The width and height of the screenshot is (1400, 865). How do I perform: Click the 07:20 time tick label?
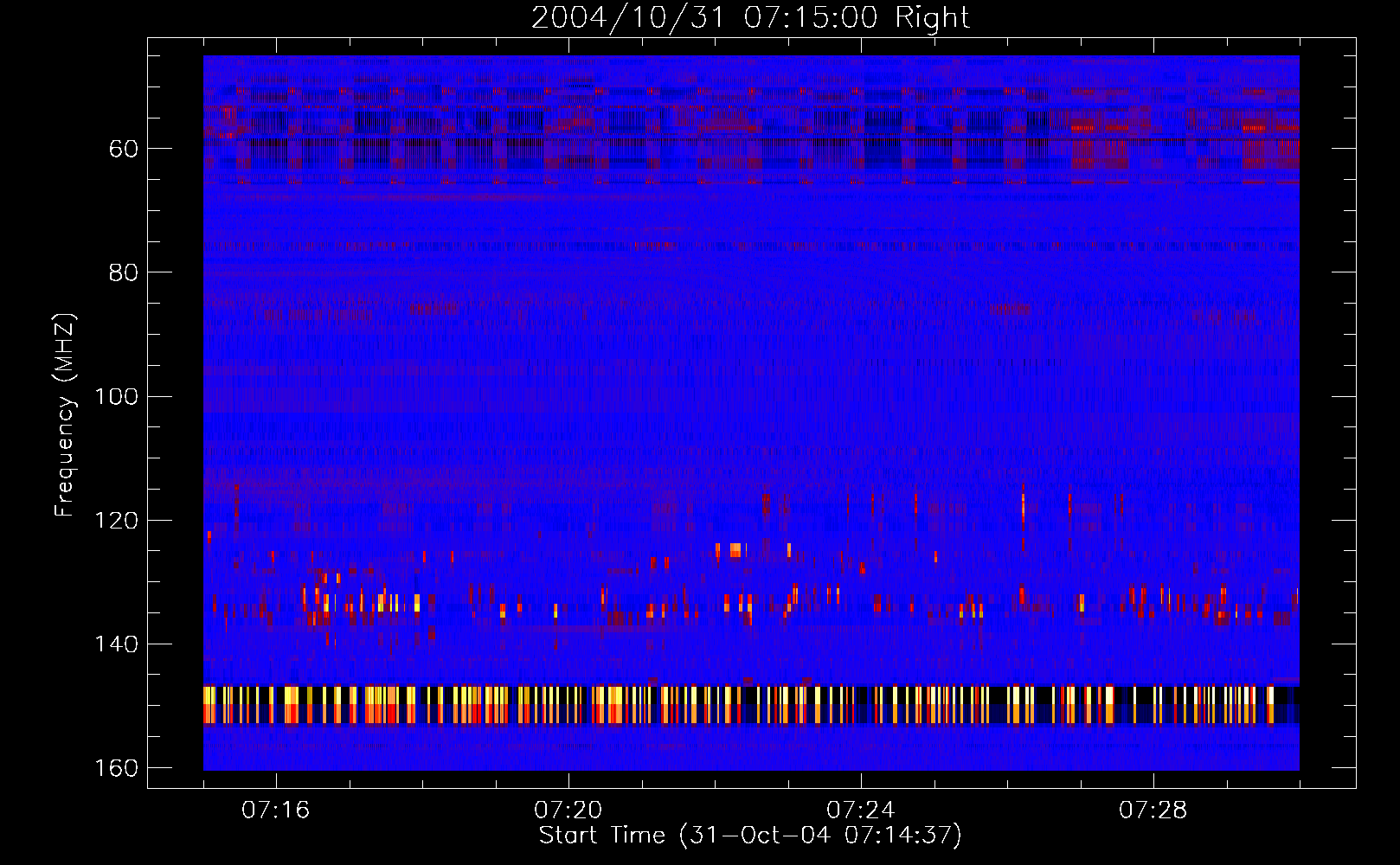click(568, 811)
